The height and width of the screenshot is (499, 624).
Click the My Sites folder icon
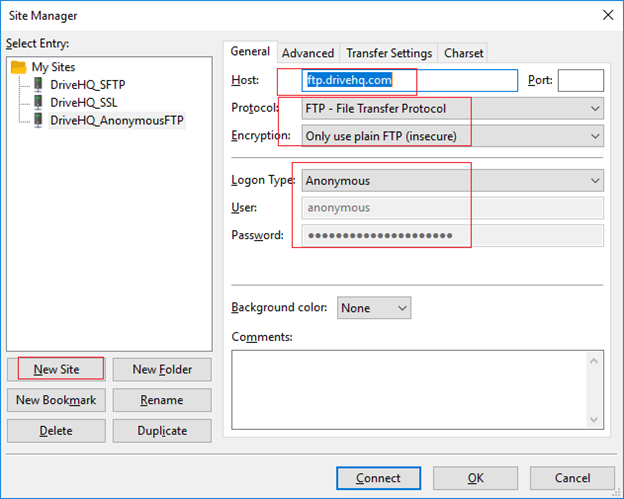click(x=19, y=67)
